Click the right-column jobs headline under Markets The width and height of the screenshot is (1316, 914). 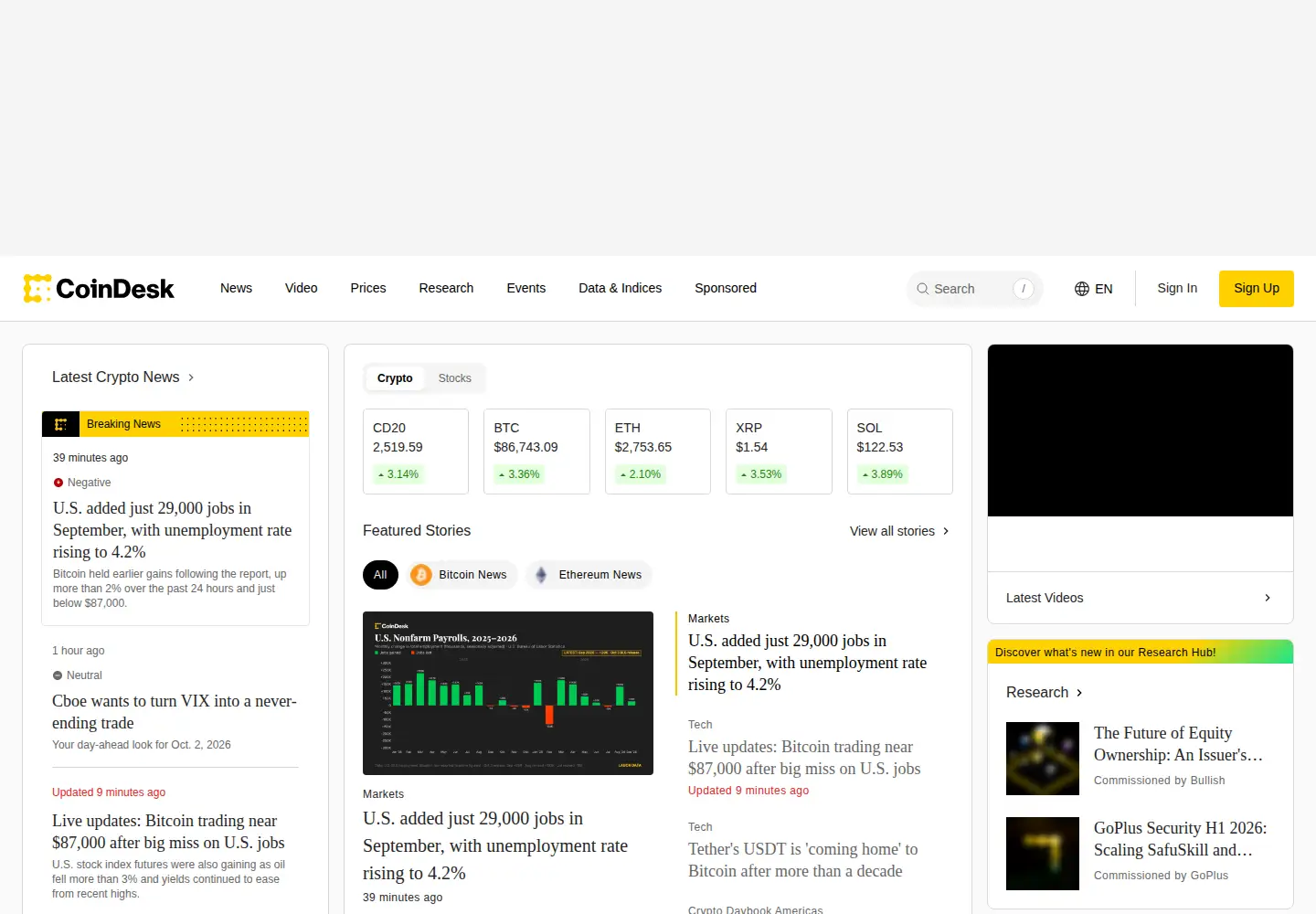[808, 663]
